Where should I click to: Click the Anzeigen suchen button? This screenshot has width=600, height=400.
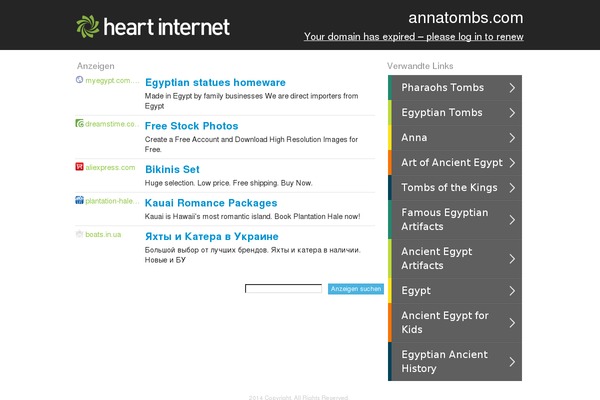coord(356,289)
